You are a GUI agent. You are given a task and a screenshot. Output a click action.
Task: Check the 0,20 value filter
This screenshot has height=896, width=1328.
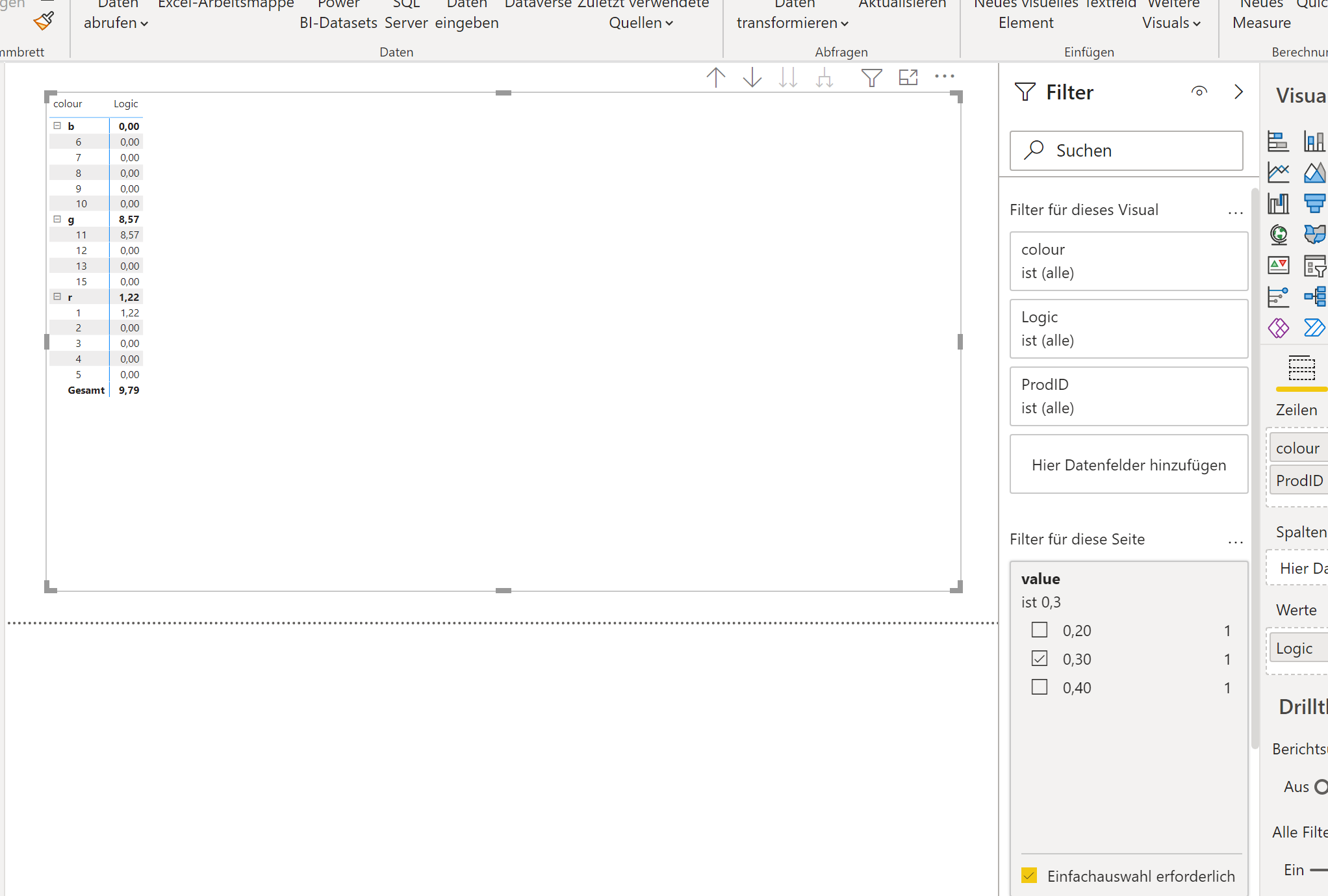point(1040,630)
